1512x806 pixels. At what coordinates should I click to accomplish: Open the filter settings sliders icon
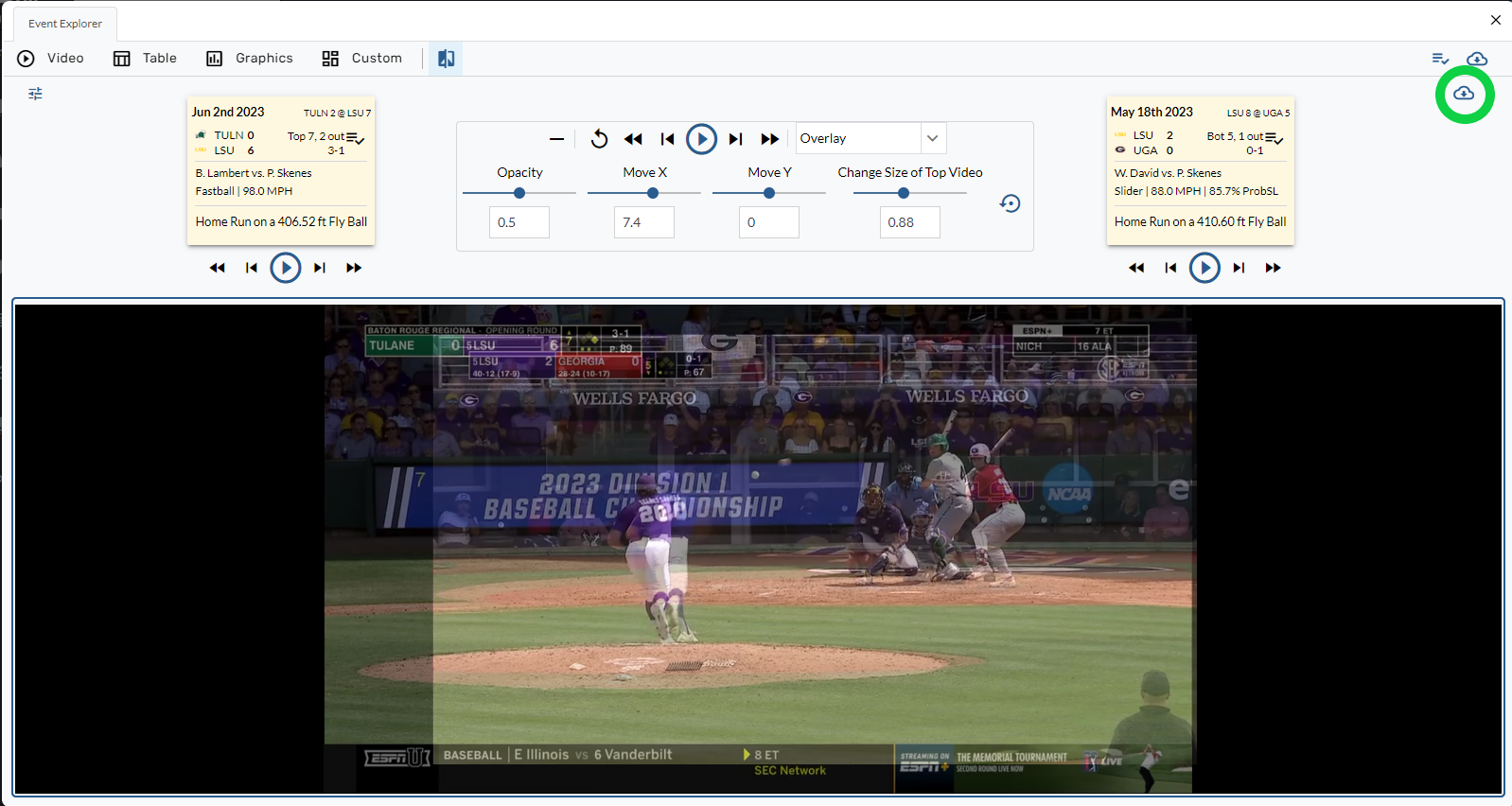tap(35, 94)
